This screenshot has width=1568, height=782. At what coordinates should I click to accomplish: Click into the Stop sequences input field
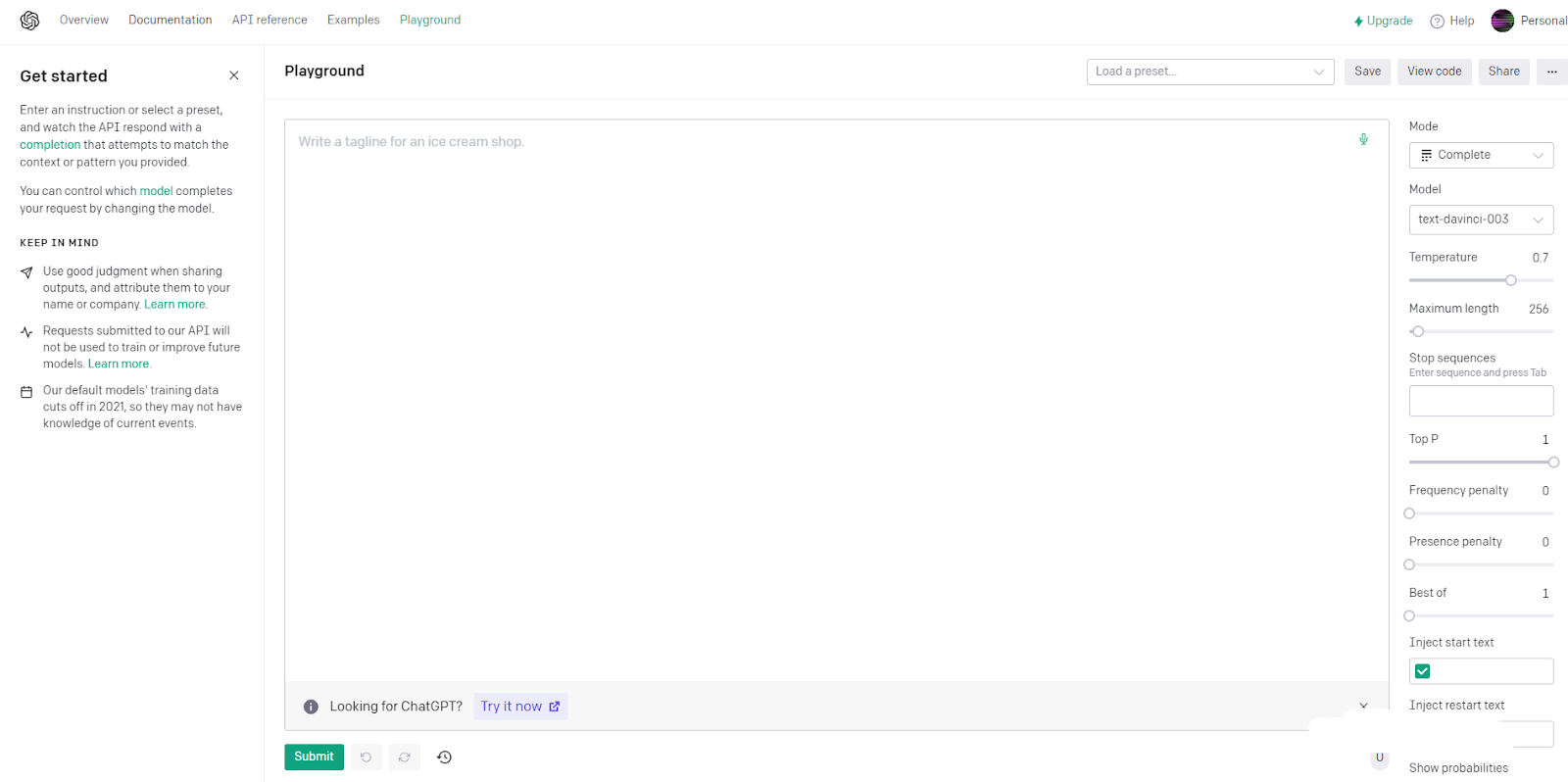point(1480,401)
